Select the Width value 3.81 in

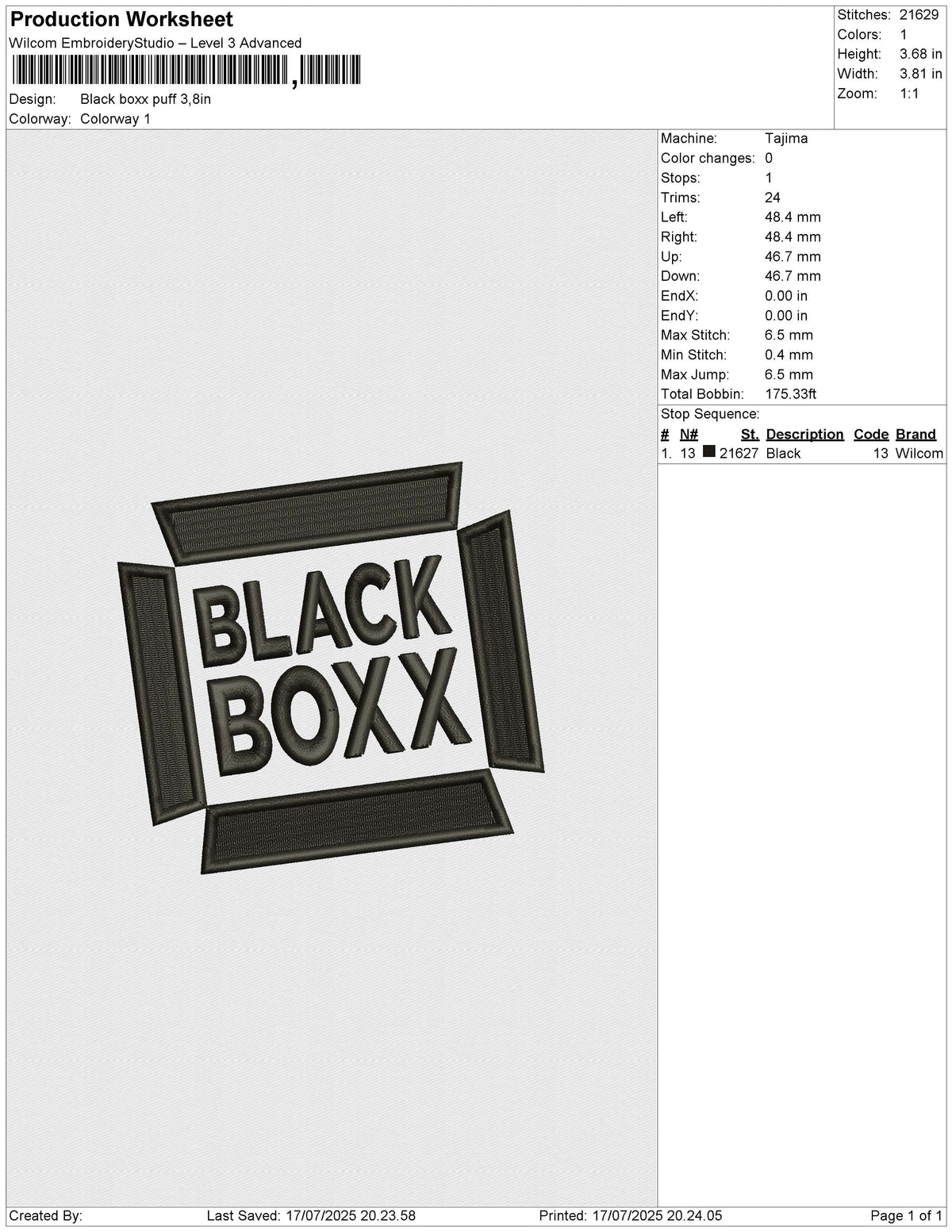point(921,74)
